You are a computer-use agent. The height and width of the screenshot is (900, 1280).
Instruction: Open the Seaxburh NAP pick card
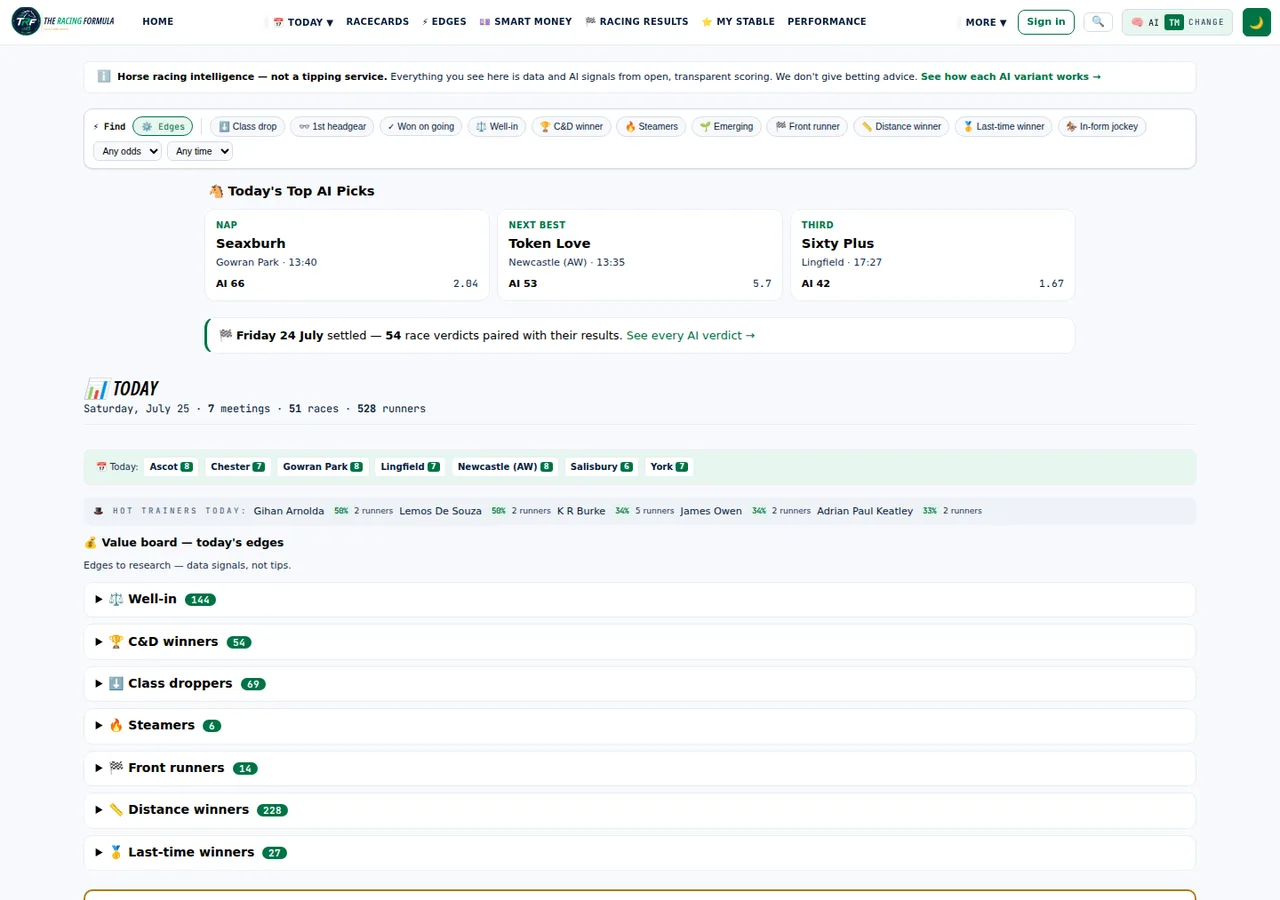click(x=347, y=255)
